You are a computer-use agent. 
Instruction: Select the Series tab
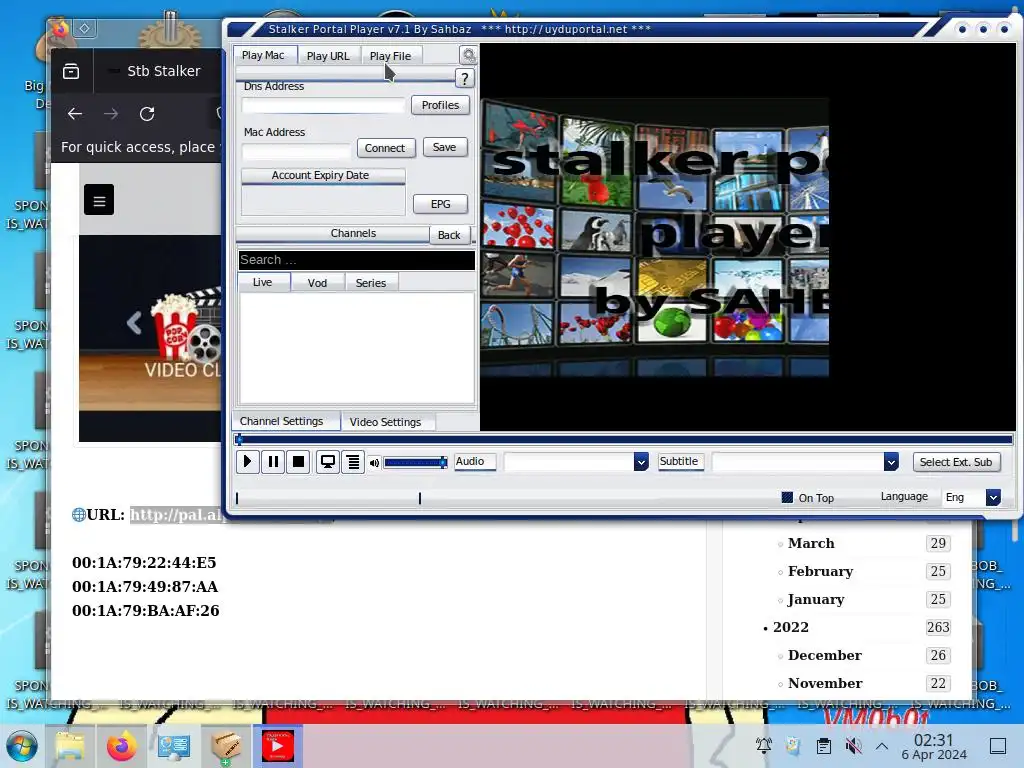(370, 283)
